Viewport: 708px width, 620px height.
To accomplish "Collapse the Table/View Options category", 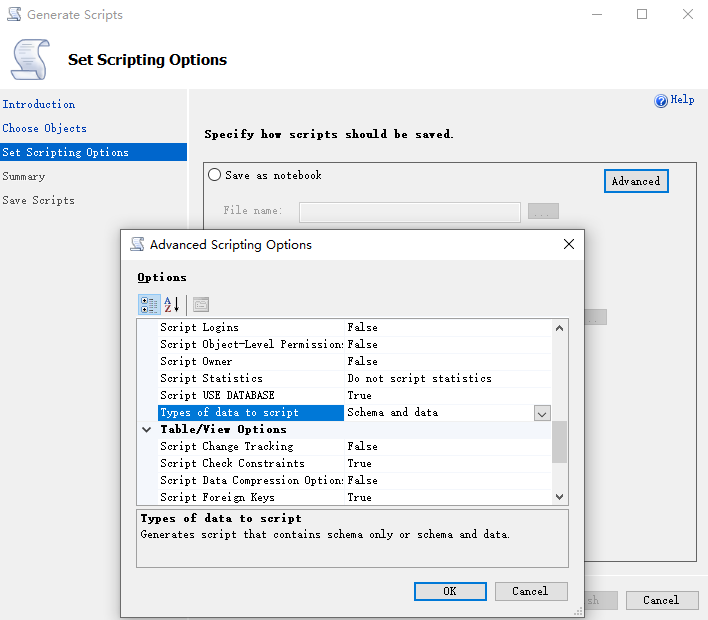I will pyautogui.click(x=146, y=429).
